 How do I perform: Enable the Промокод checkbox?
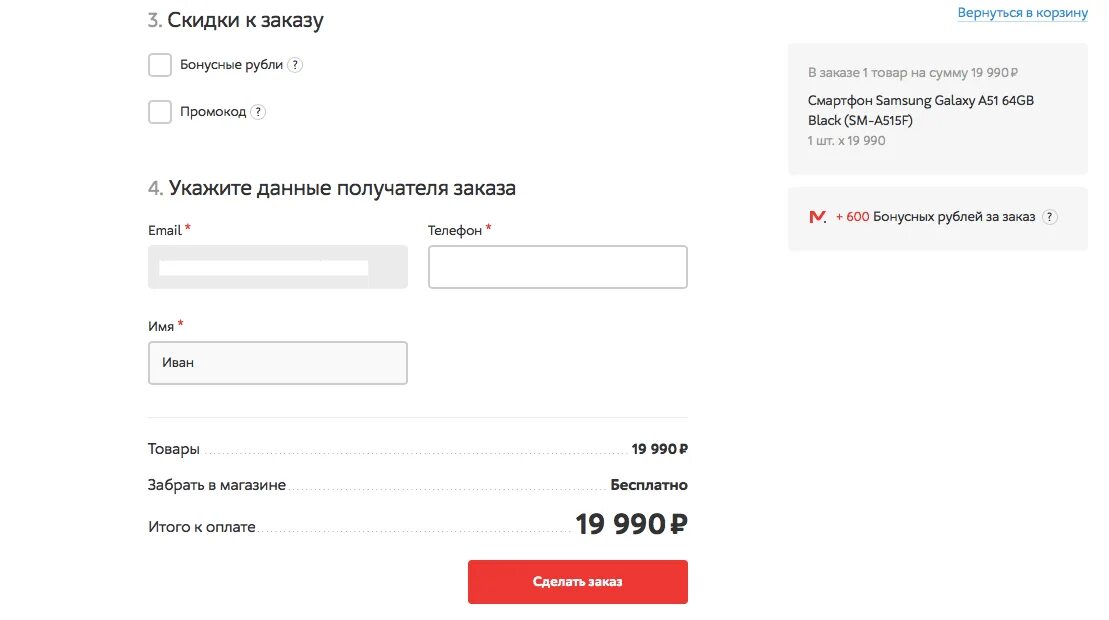[160, 112]
